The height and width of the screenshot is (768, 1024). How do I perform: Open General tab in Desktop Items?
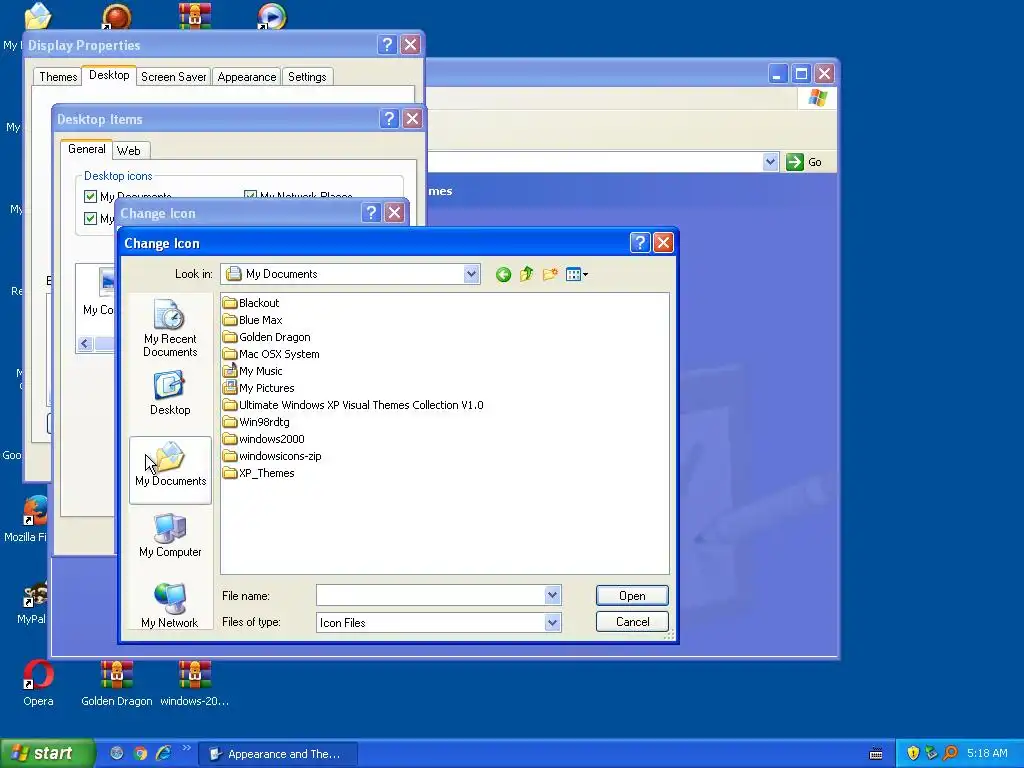pos(86,149)
